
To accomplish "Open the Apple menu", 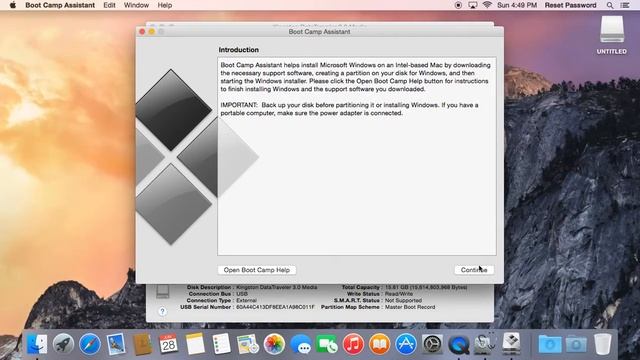I will pos(13,5).
